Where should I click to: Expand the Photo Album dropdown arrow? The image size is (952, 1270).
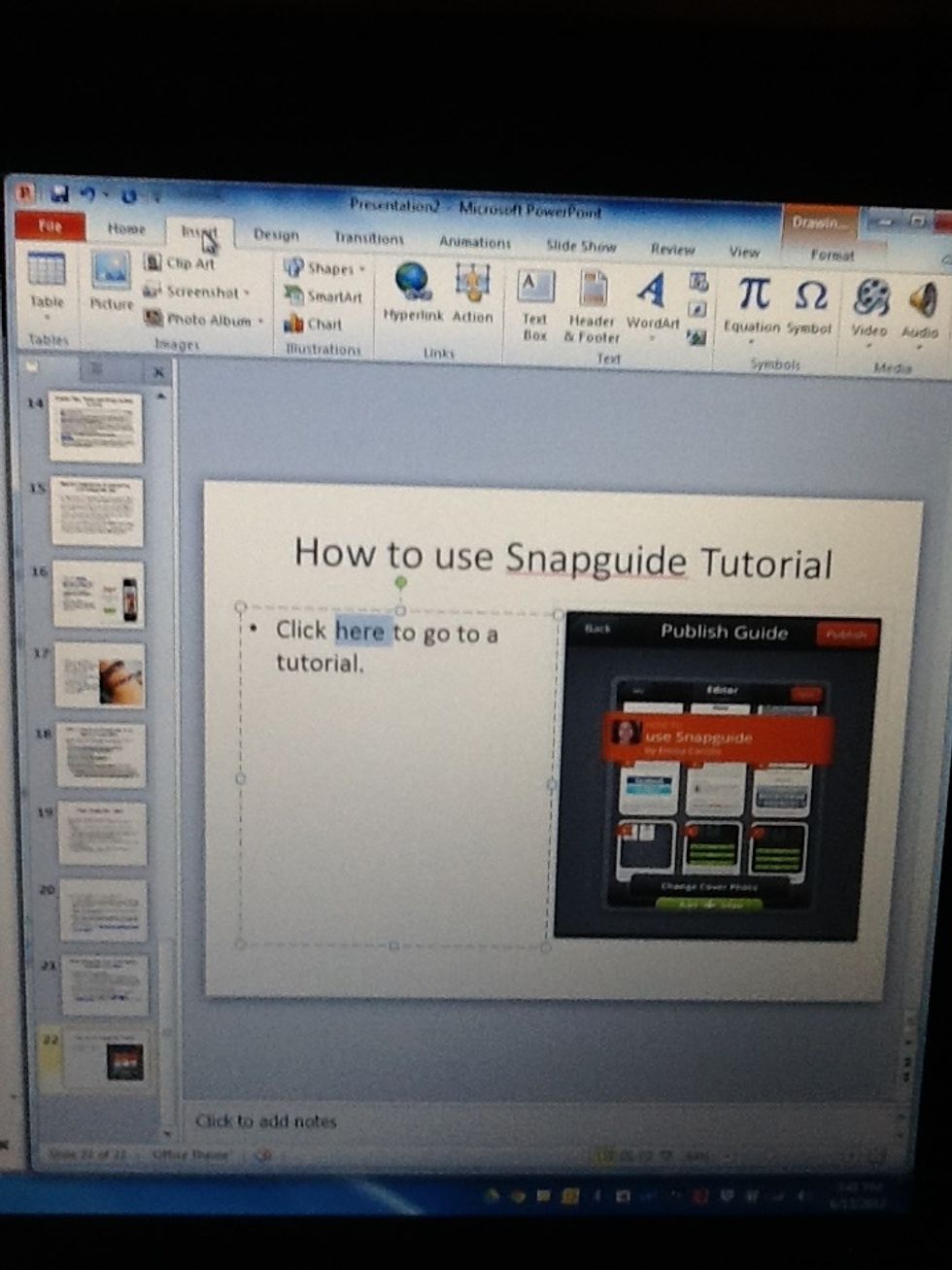pos(261,322)
